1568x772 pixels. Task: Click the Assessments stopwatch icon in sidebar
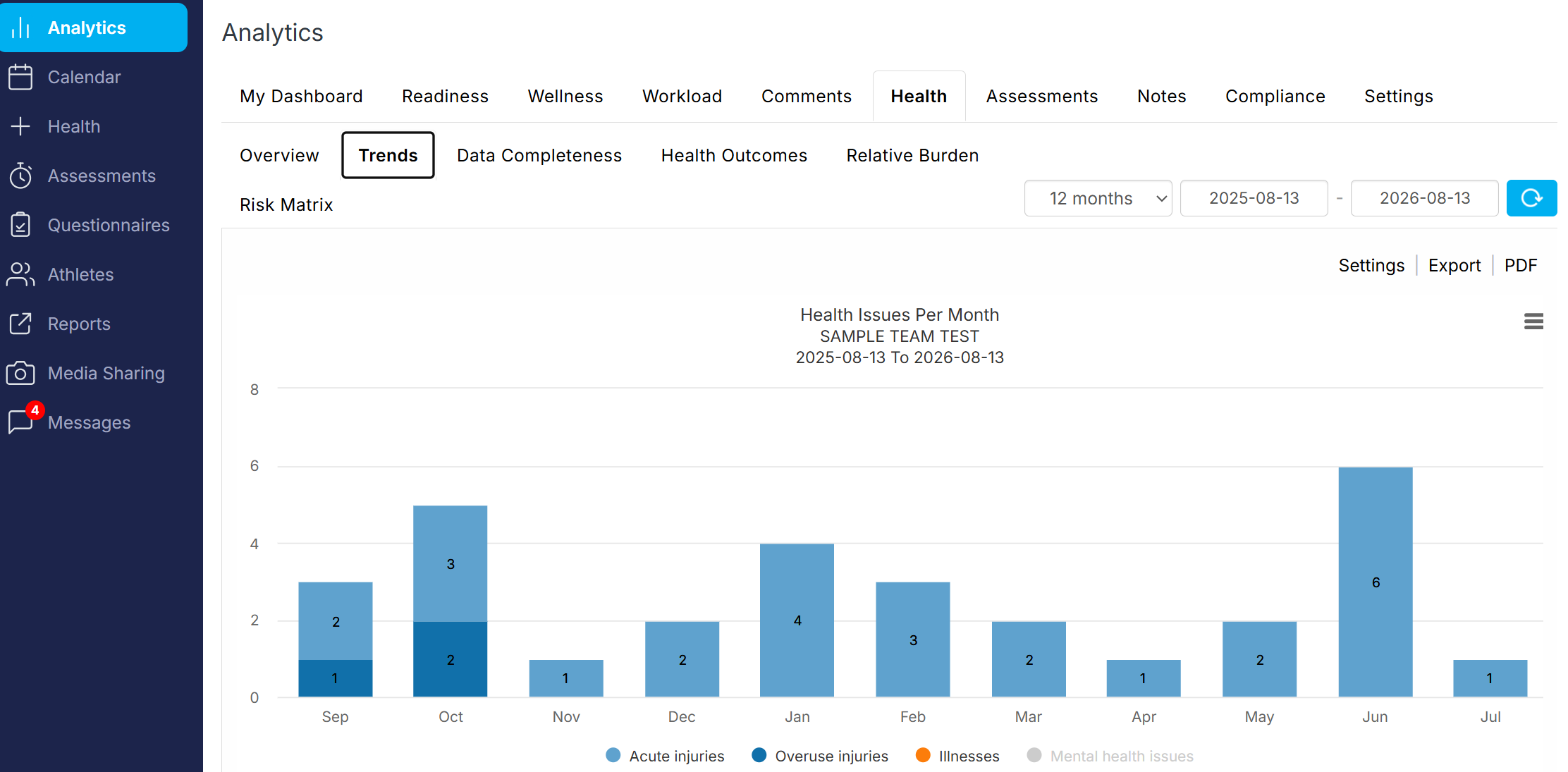[20, 176]
